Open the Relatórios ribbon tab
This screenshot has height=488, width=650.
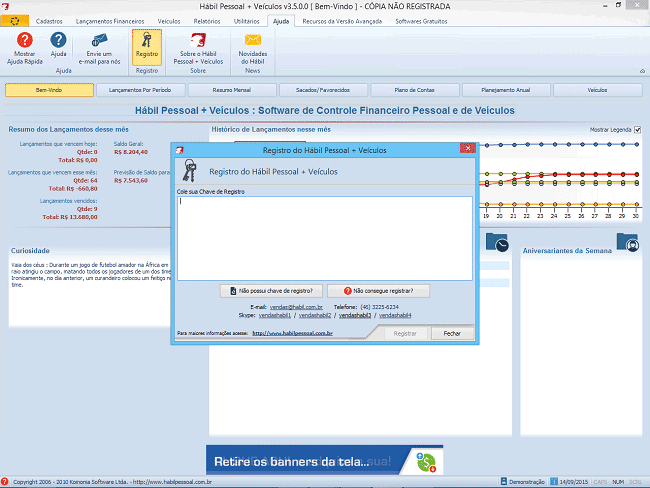(x=207, y=21)
